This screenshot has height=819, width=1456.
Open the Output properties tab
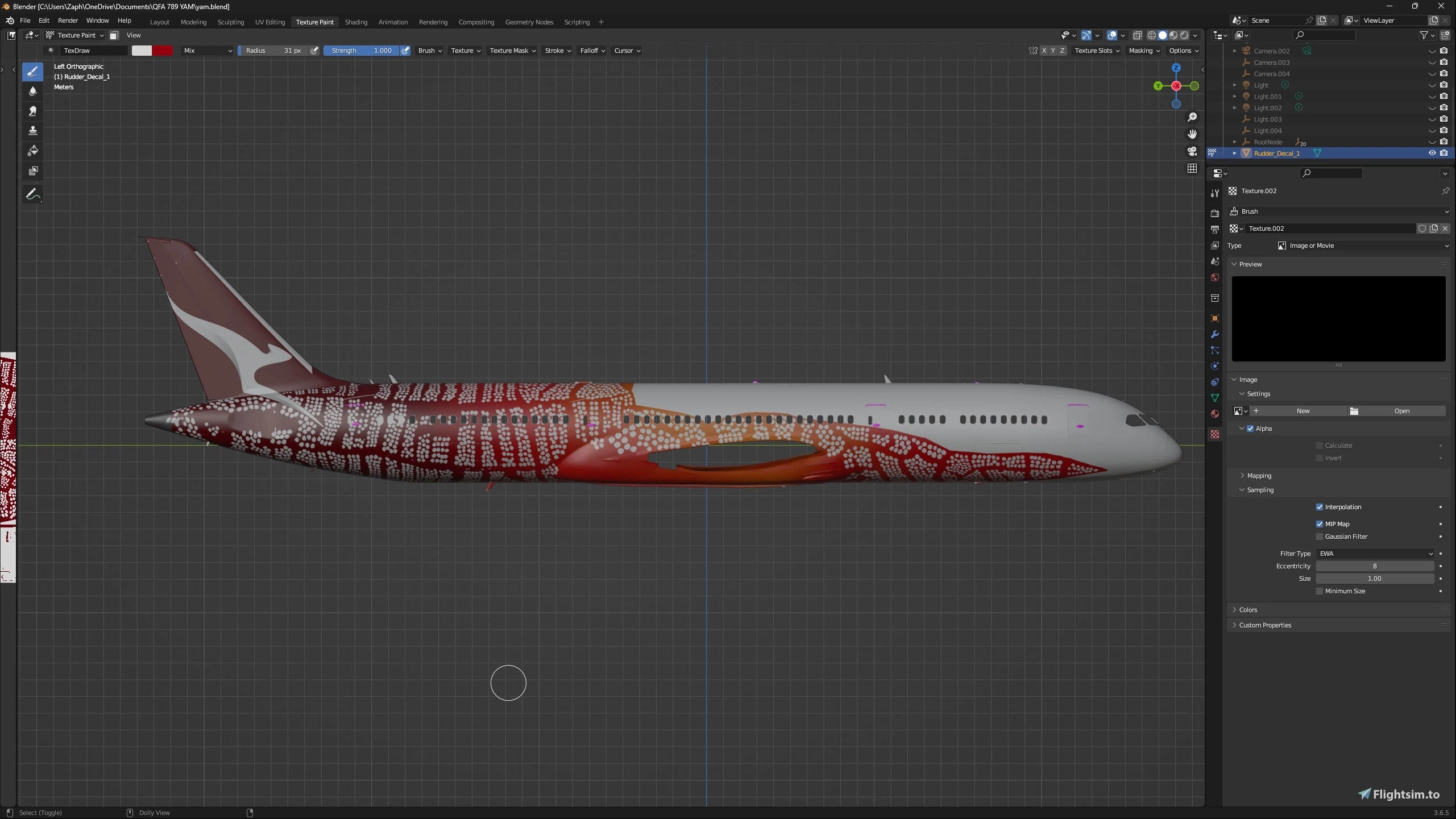coord(1214,229)
